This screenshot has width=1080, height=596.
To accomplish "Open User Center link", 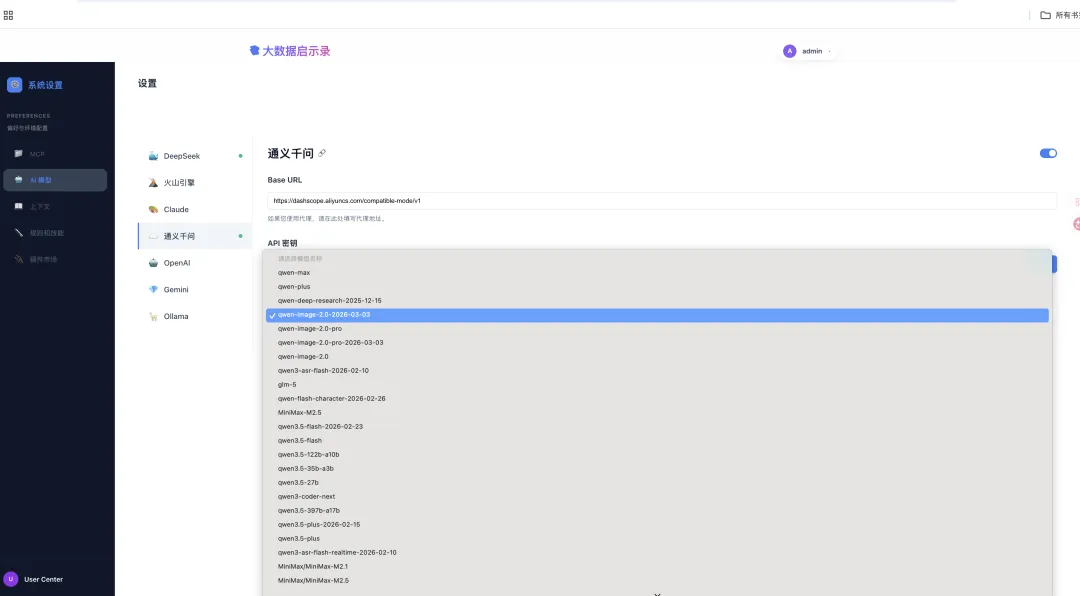I will pos(43,579).
